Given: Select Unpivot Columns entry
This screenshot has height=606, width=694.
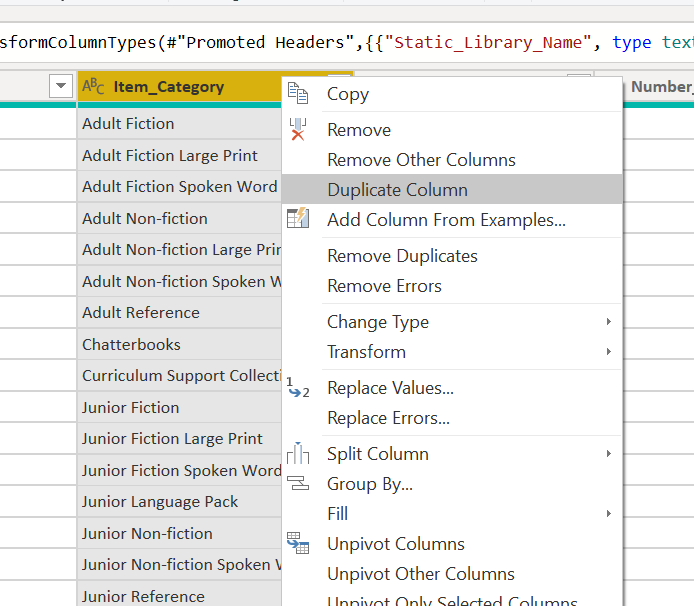Looking at the screenshot, I should pyautogui.click(x=452, y=544).
